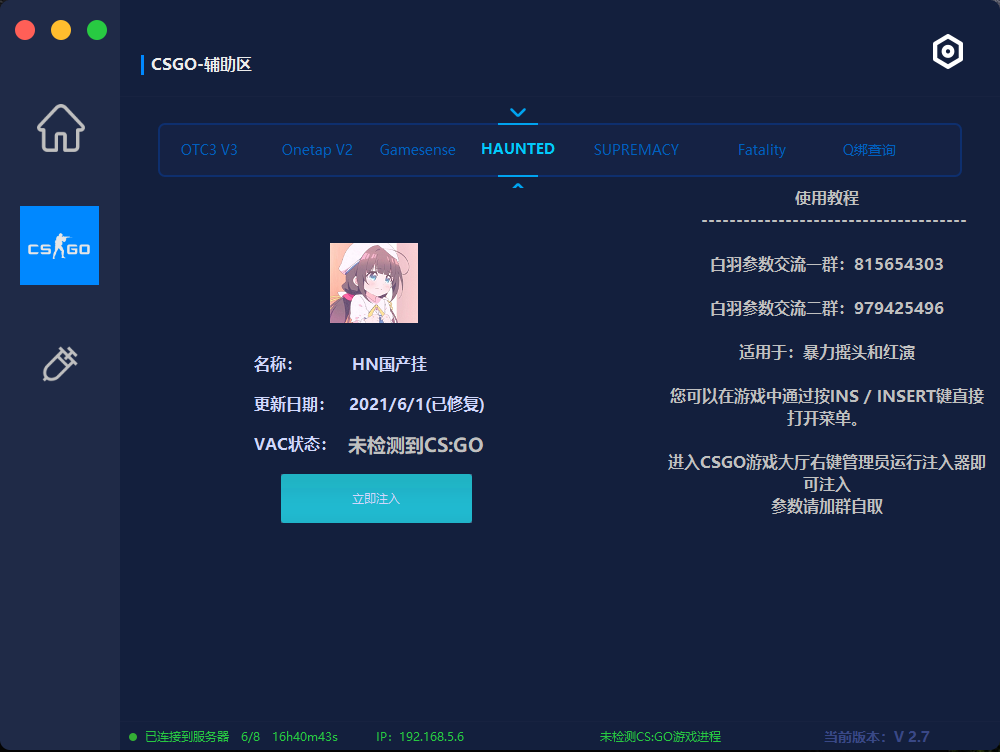Select the HAUNTED tab
The image size is (1000, 752).
click(517, 147)
